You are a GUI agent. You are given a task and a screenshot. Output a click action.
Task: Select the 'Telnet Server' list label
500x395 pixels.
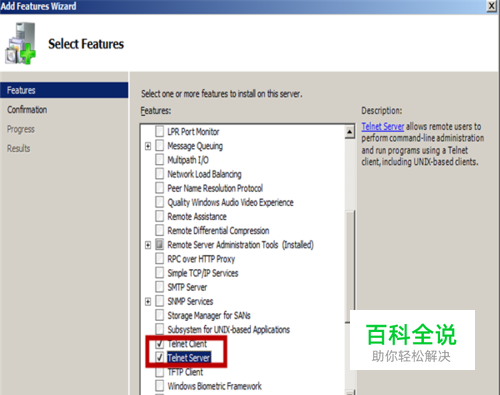(x=189, y=358)
